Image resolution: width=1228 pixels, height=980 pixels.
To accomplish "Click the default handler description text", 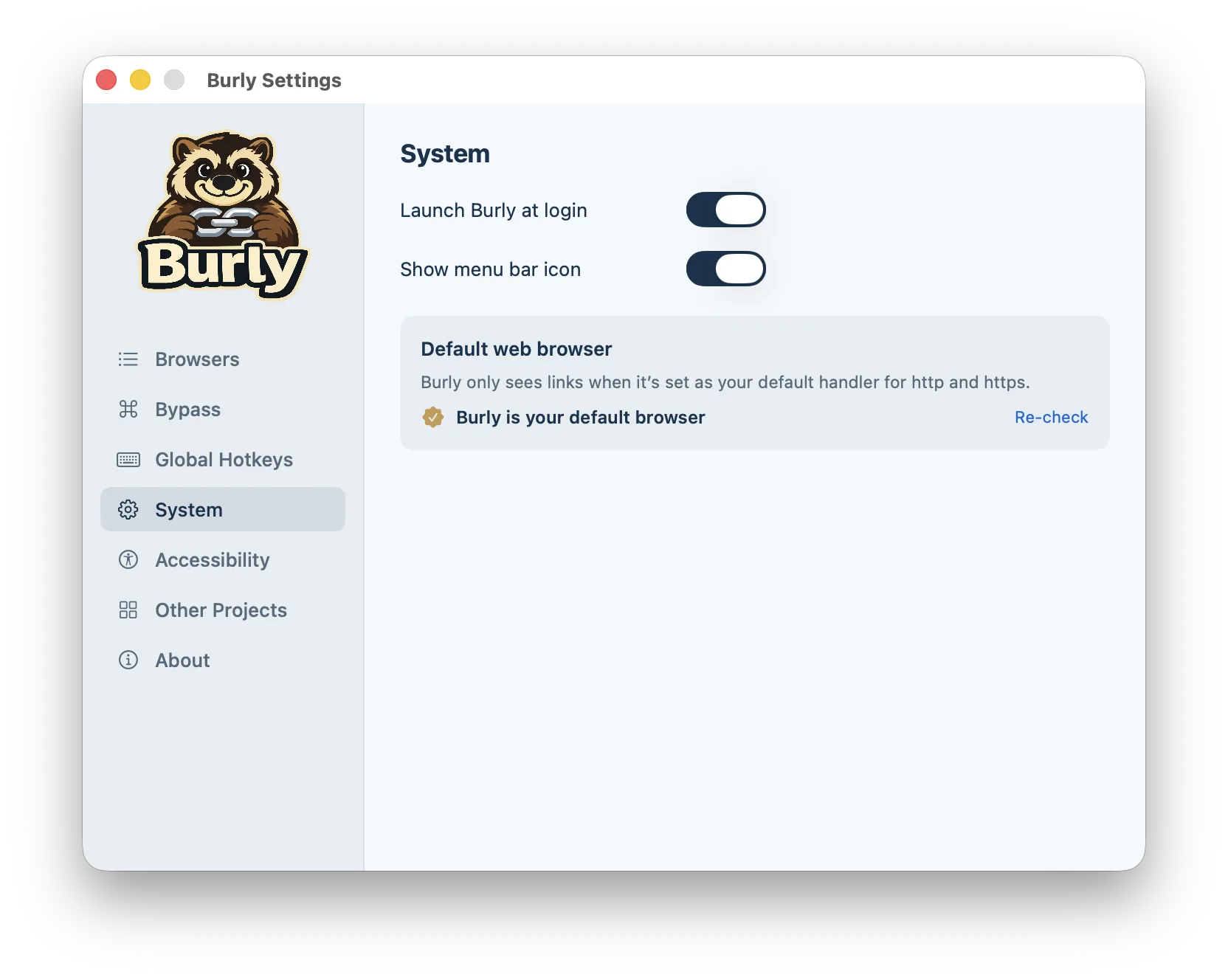I will click(x=725, y=382).
